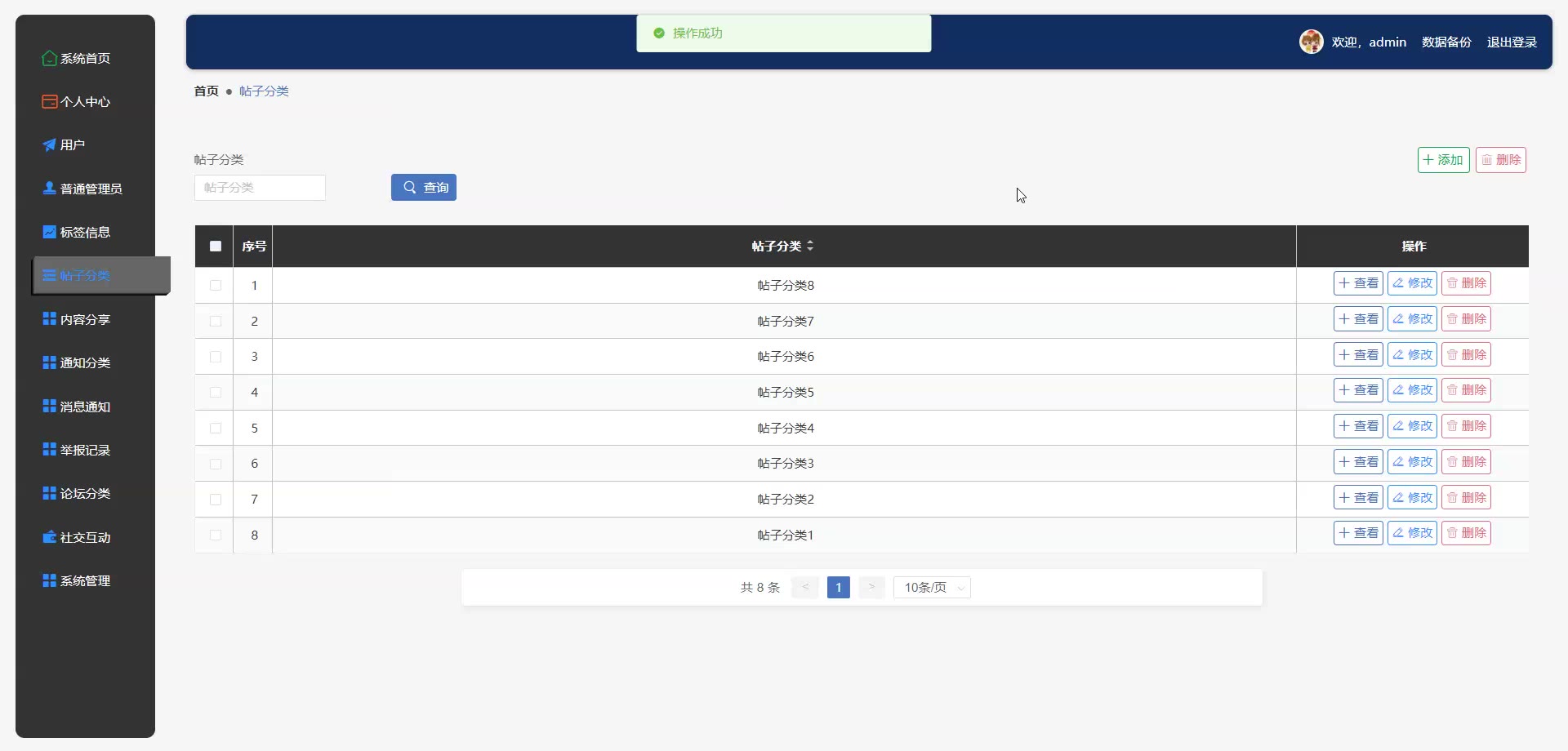
Task: Click plus icon in green 添加 button
Action: click(1428, 159)
